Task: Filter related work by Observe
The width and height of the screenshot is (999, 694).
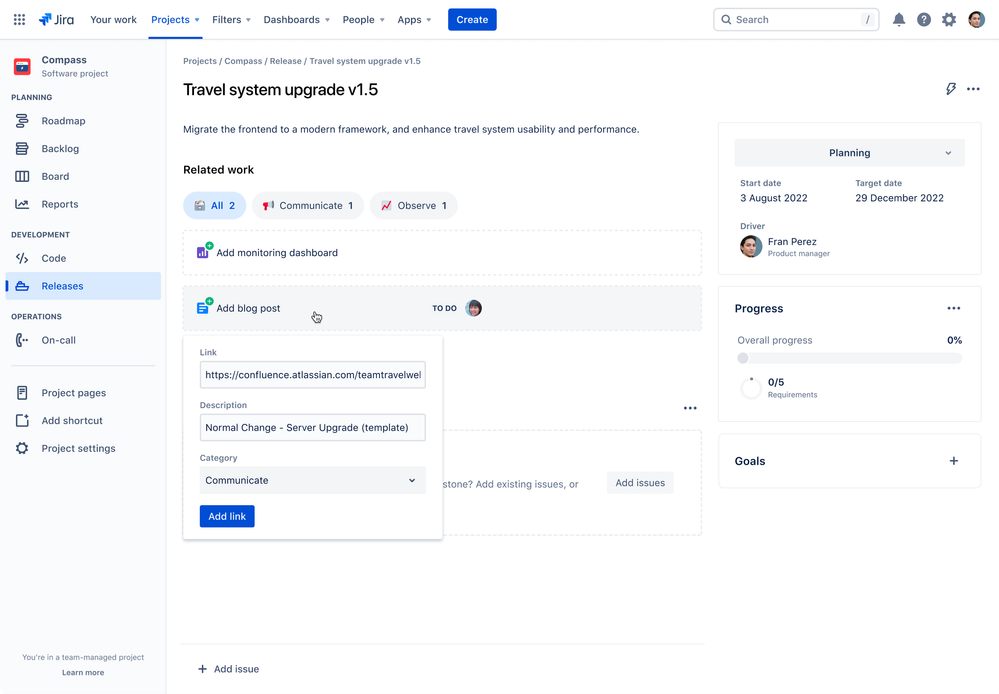Action: (x=413, y=205)
